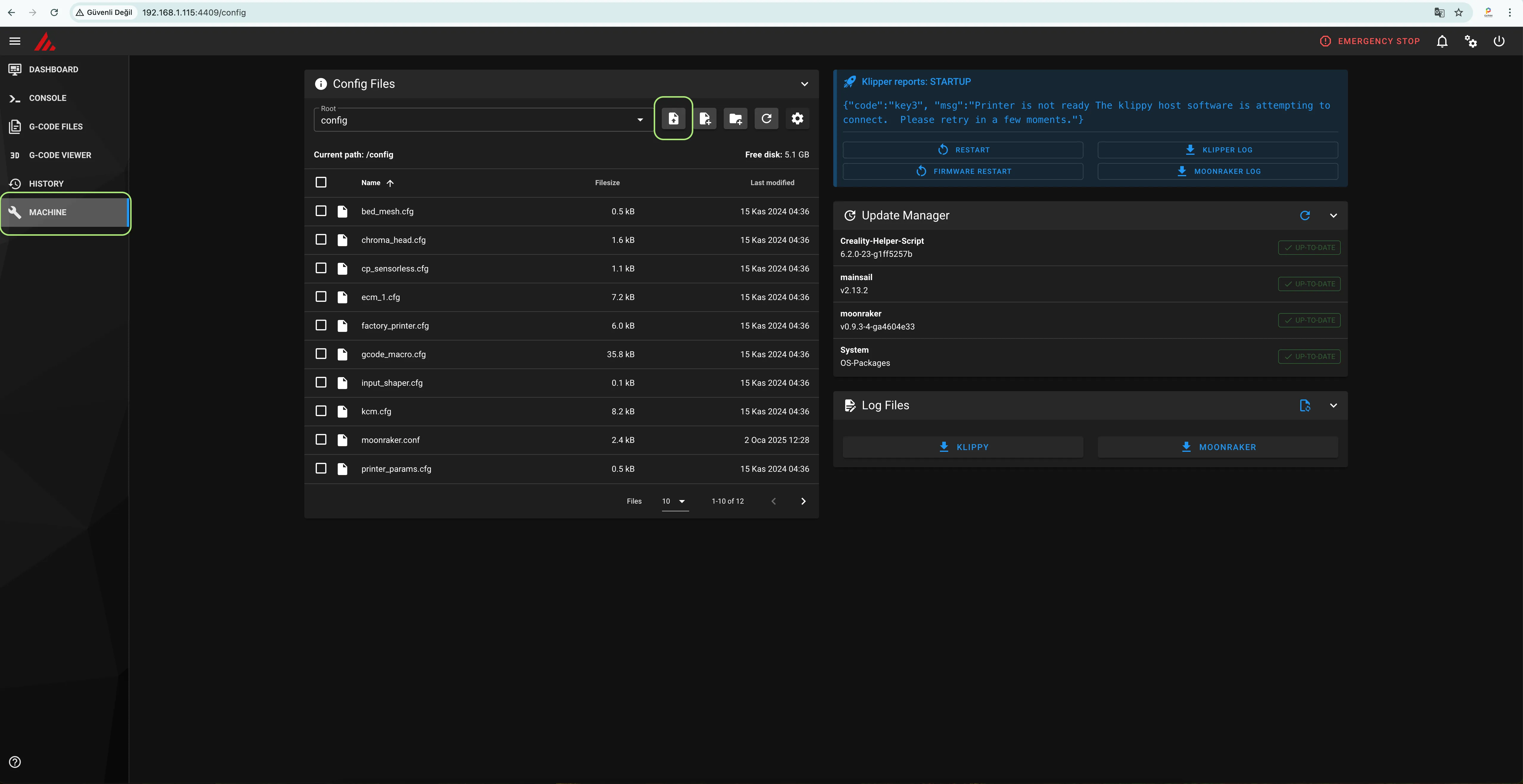Screen dimensions: 1523x784
Task: Download the Klipper Log
Action: [x=1218, y=150]
